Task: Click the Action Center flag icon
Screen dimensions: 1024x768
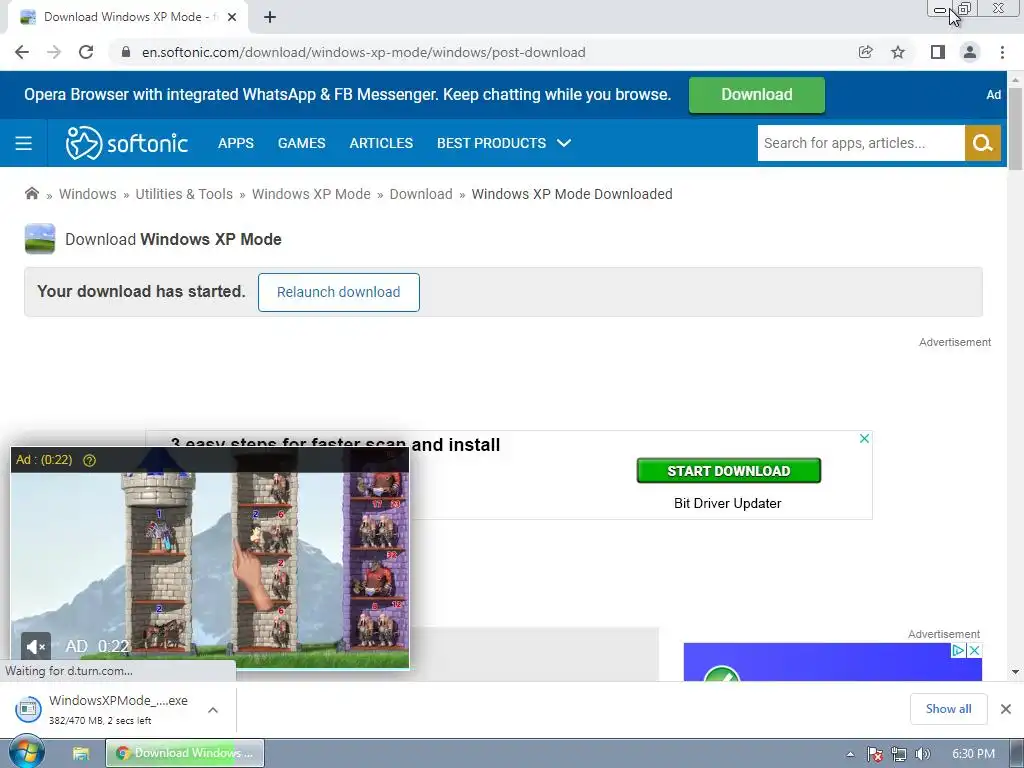Action: [875, 754]
